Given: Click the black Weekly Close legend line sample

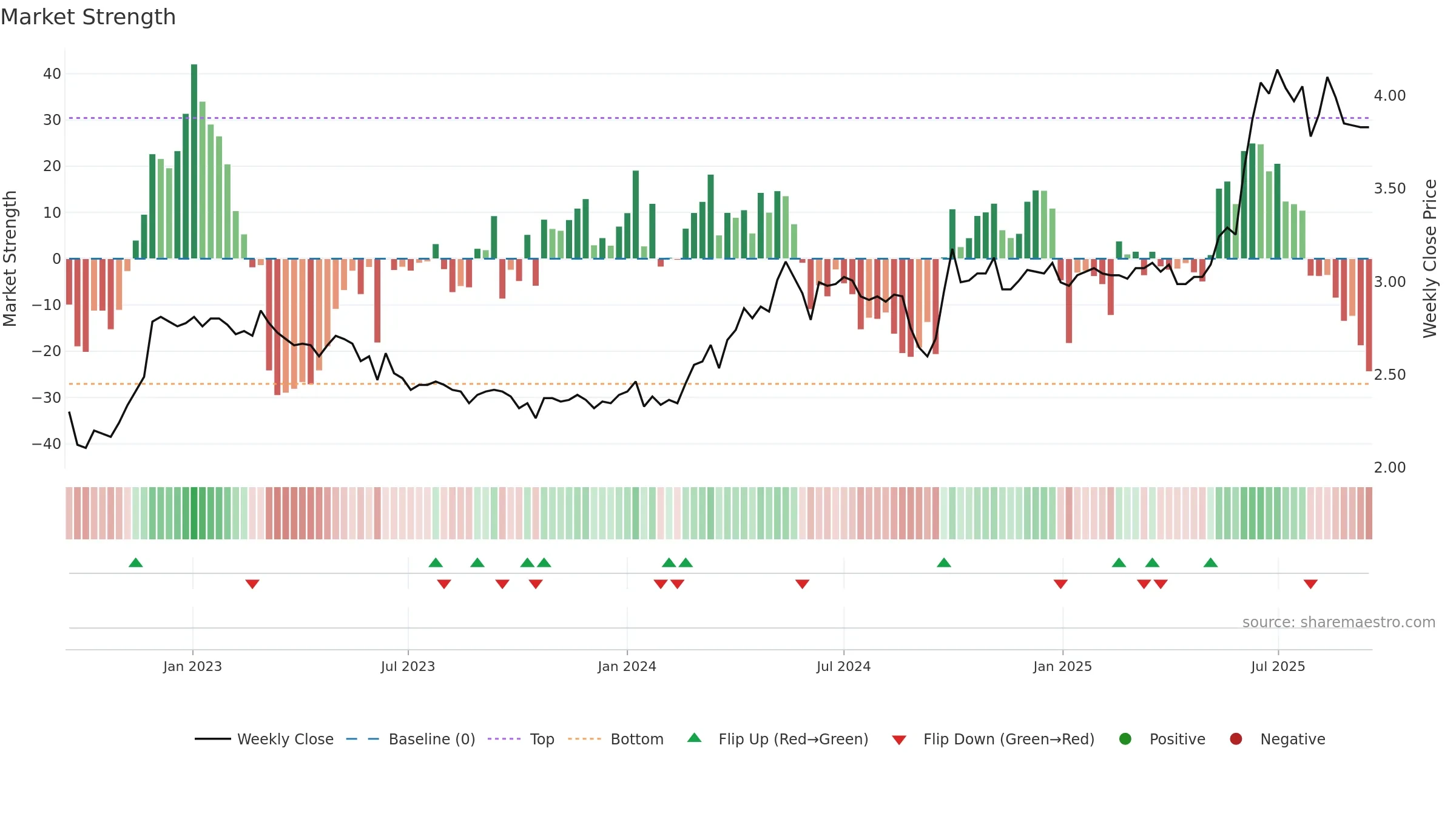Looking at the screenshot, I should (213, 739).
